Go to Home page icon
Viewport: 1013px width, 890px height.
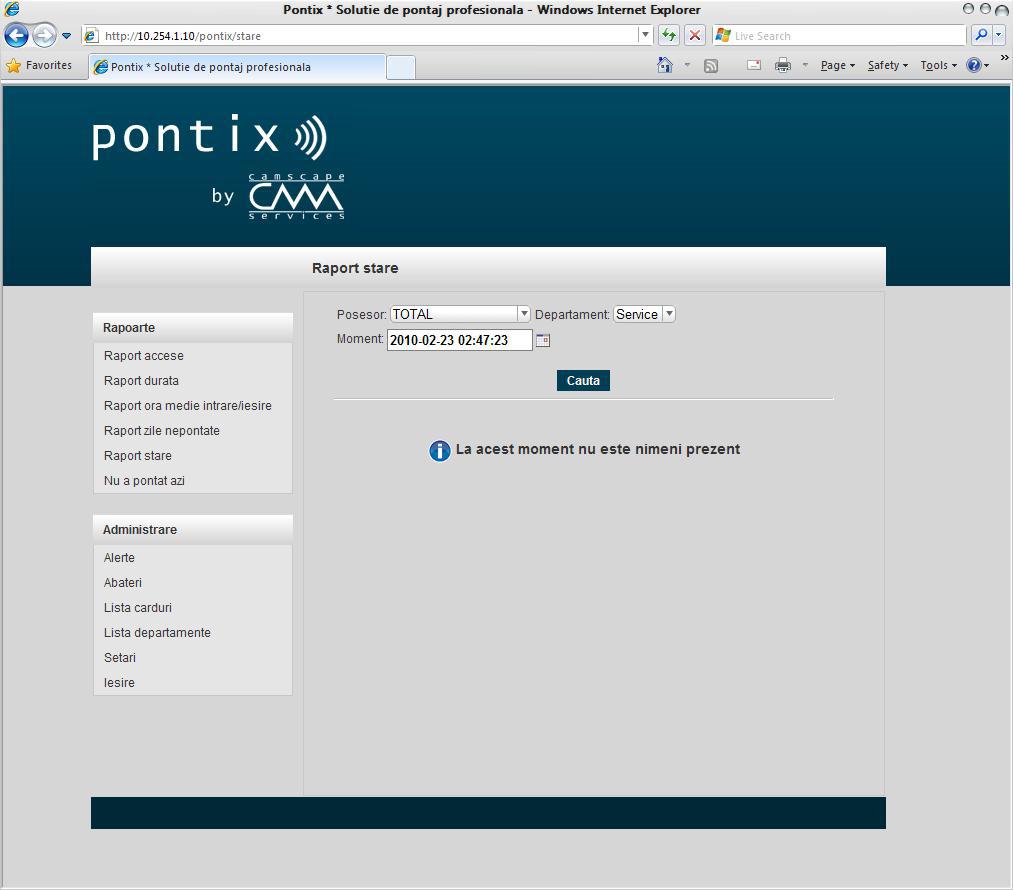(x=664, y=65)
